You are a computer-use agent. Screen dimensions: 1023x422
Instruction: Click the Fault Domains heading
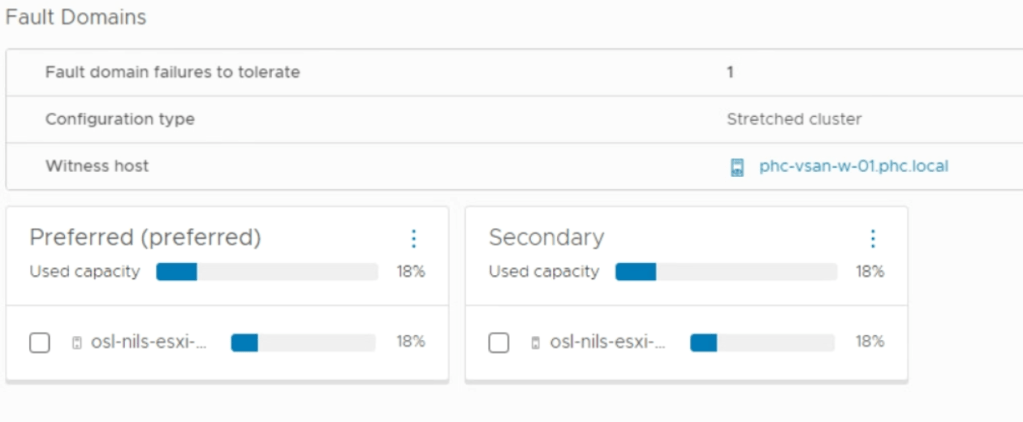76,18
